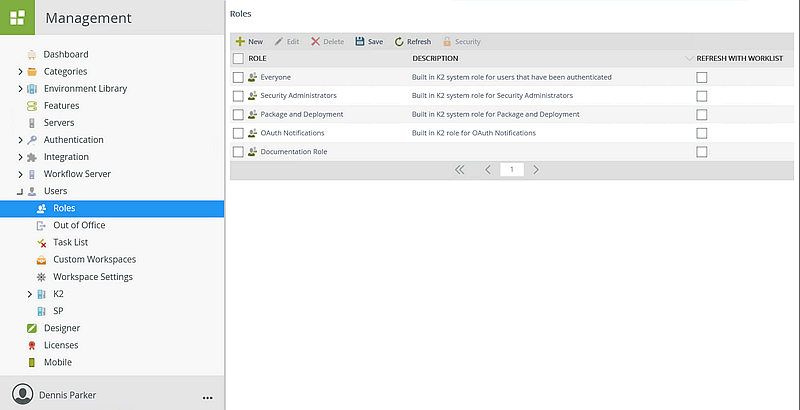Click the Dashboard icon in sidebar

[x=32, y=54]
